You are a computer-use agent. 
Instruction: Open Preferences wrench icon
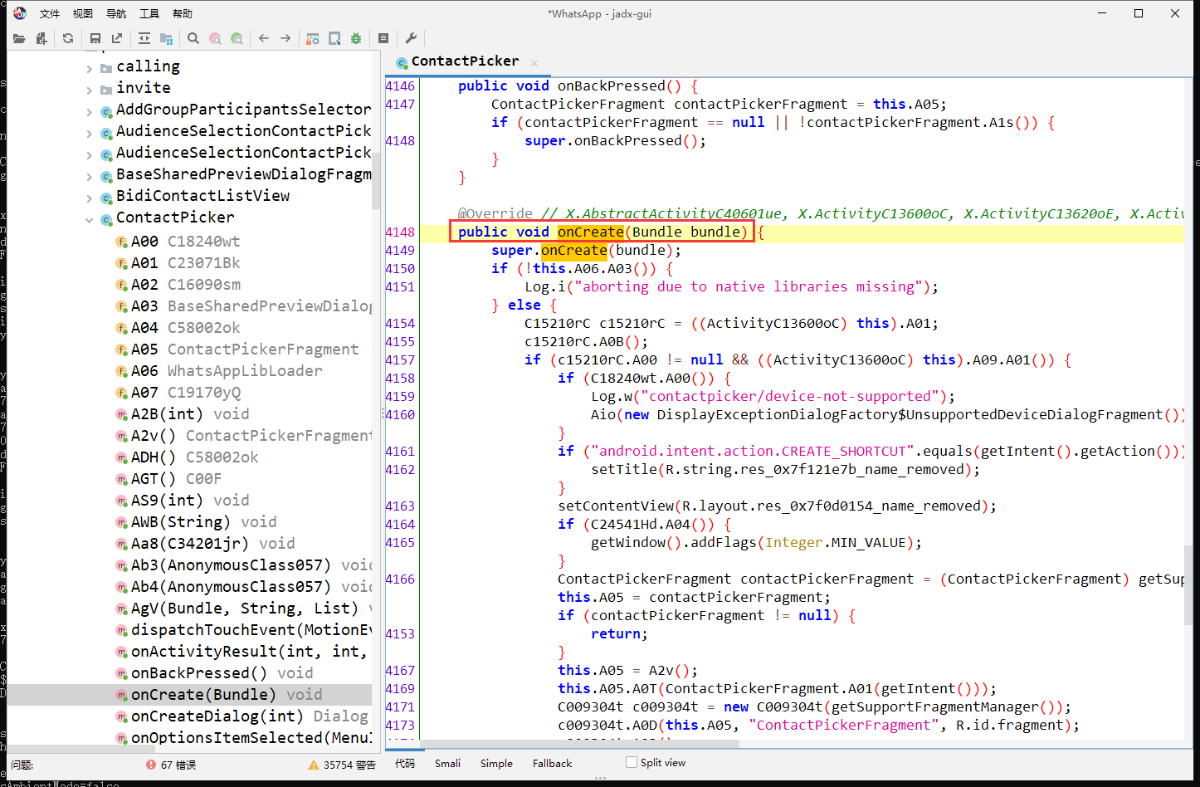(x=411, y=39)
